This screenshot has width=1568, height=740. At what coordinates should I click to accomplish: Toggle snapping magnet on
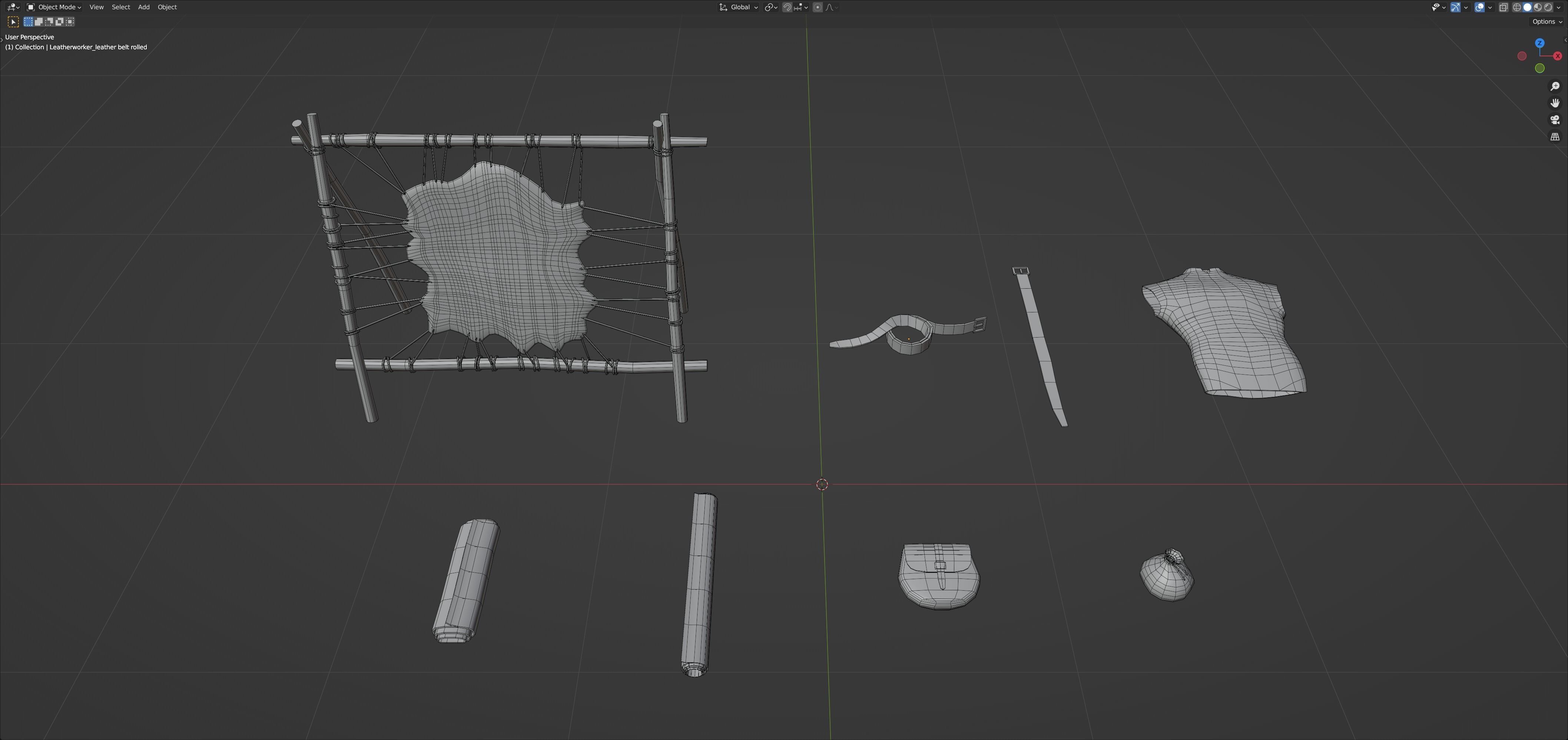click(787, 7)
